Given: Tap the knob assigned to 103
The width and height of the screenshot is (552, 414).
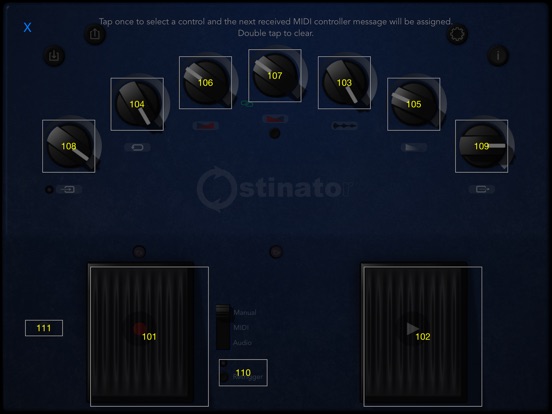Looking at the screenshot, I should tap(344, 82).
